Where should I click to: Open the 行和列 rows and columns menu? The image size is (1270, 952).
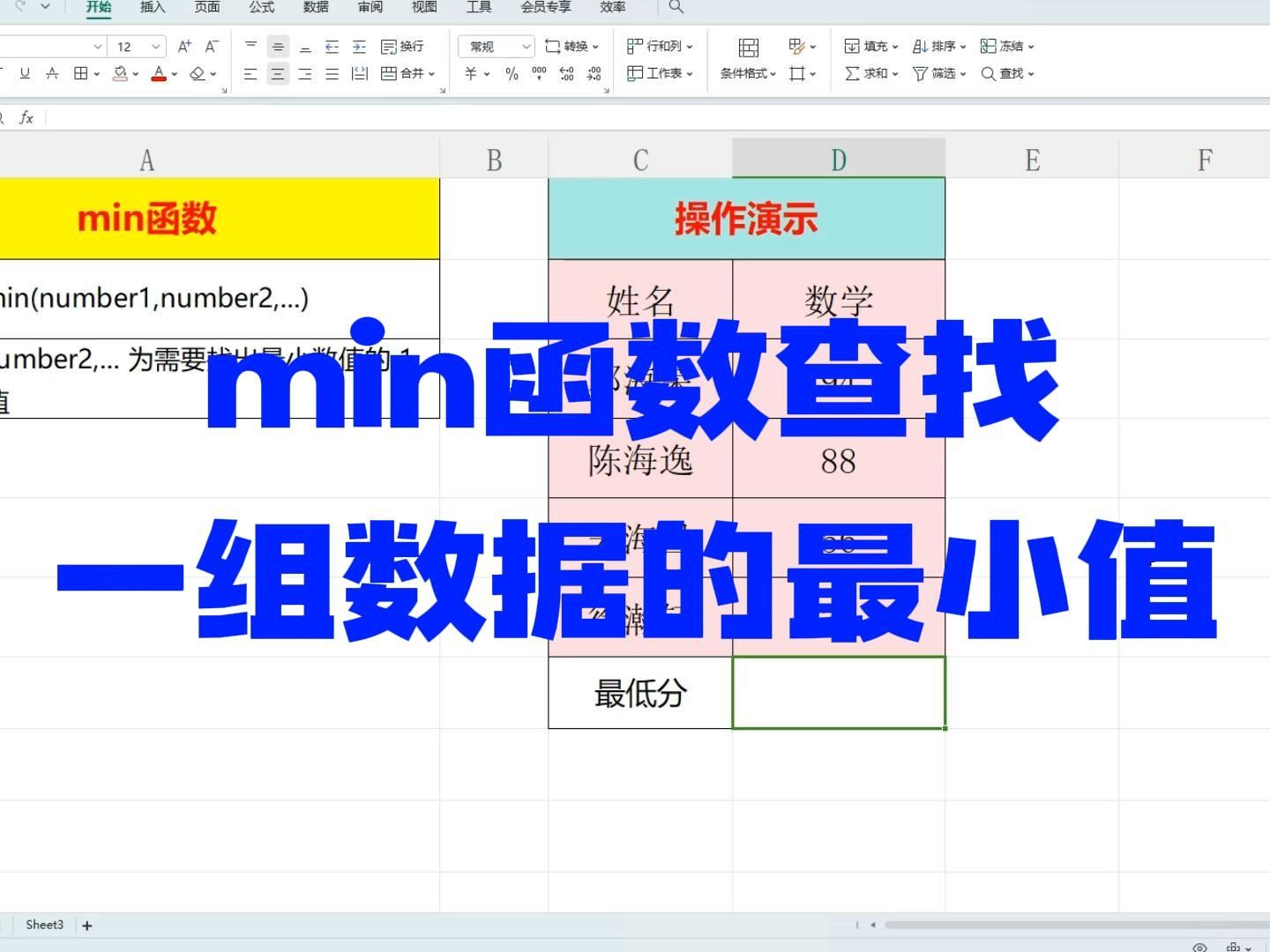(660, 46)
